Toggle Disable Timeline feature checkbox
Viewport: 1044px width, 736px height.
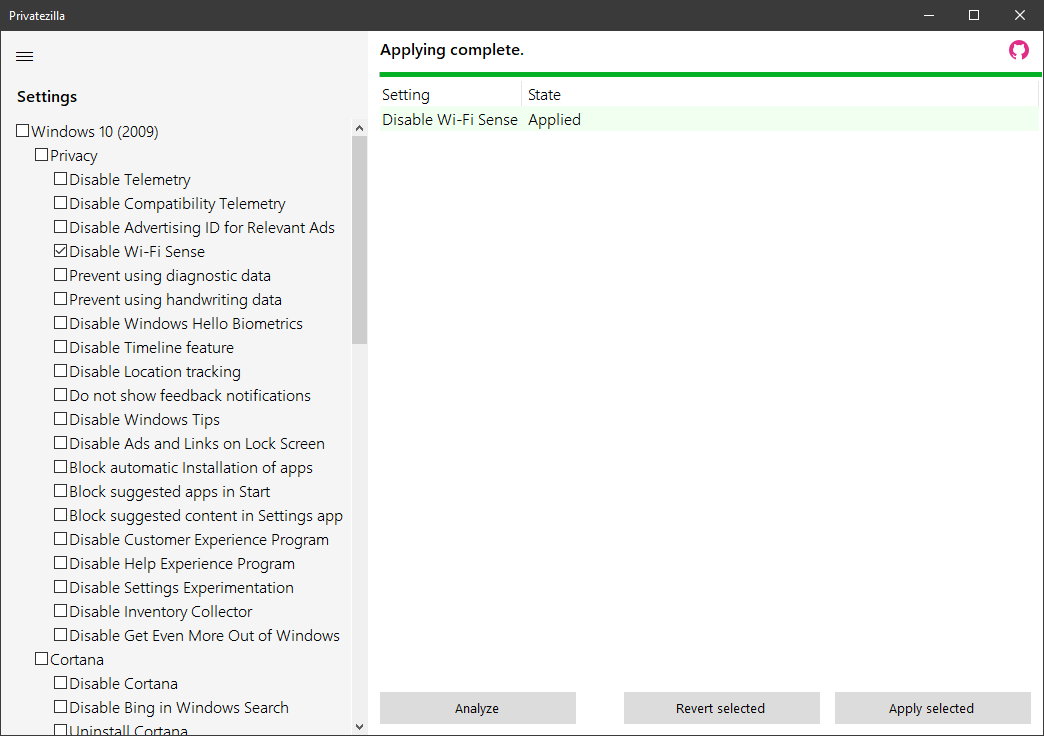pos(61,347)
